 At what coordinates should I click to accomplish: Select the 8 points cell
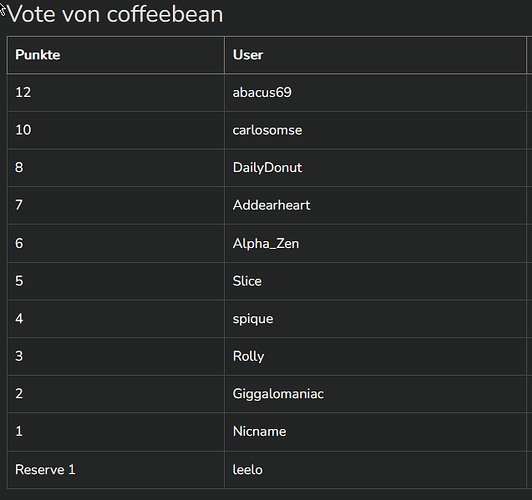pyautogui.click(x=116, y=168)
